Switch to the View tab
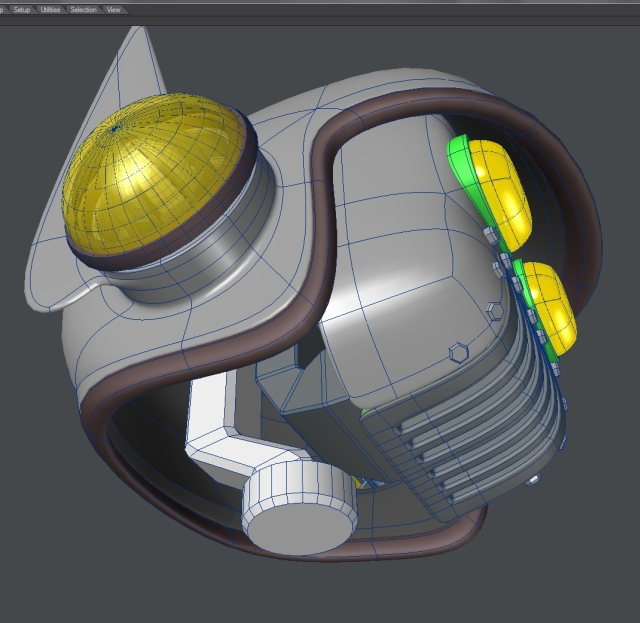This screenshot has height=623, width=640. pos(114,9)
